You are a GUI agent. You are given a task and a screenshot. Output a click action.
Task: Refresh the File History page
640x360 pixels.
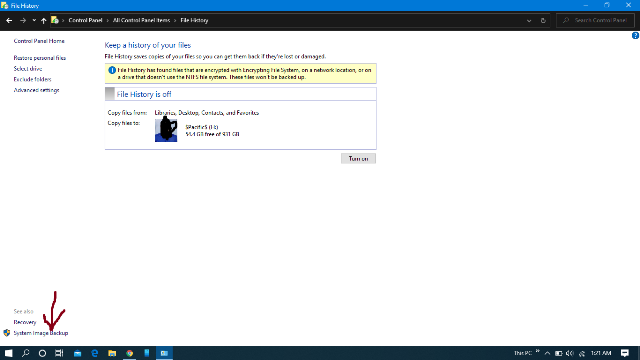(x=543, y=20)
